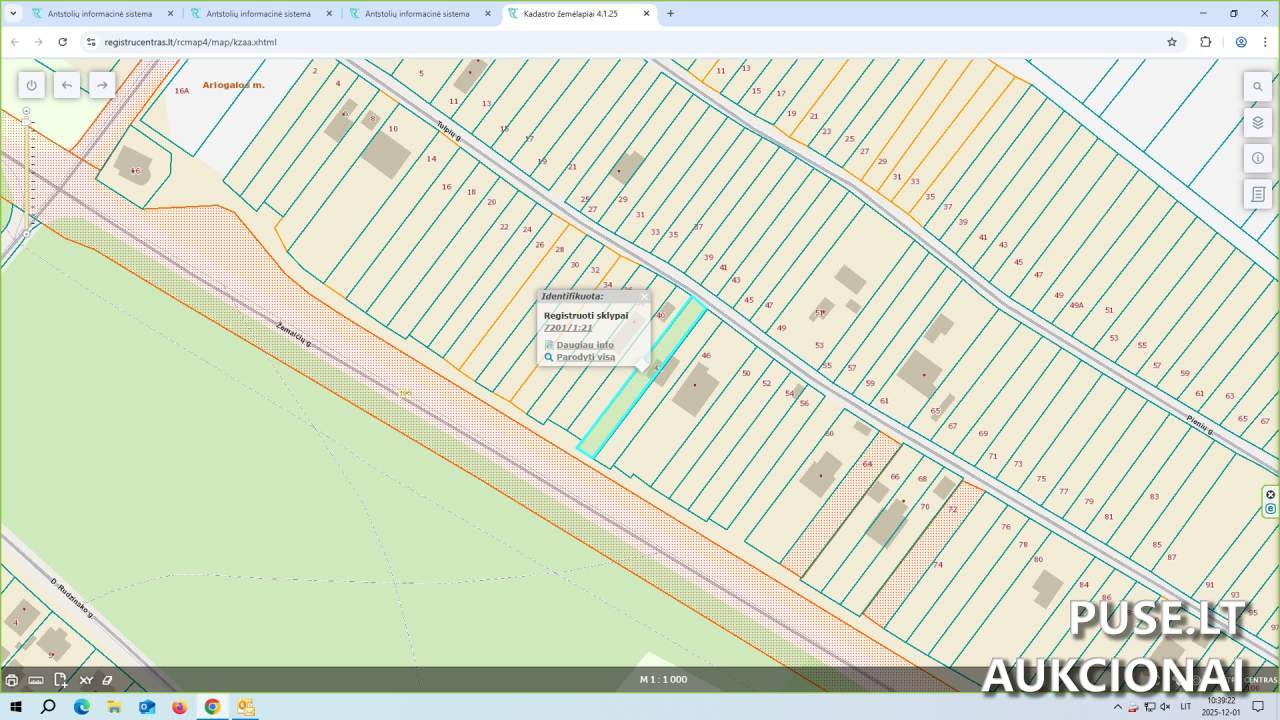Click the power/reset map button
This screenshot has width=1280, height=720.
click(31, 86)
